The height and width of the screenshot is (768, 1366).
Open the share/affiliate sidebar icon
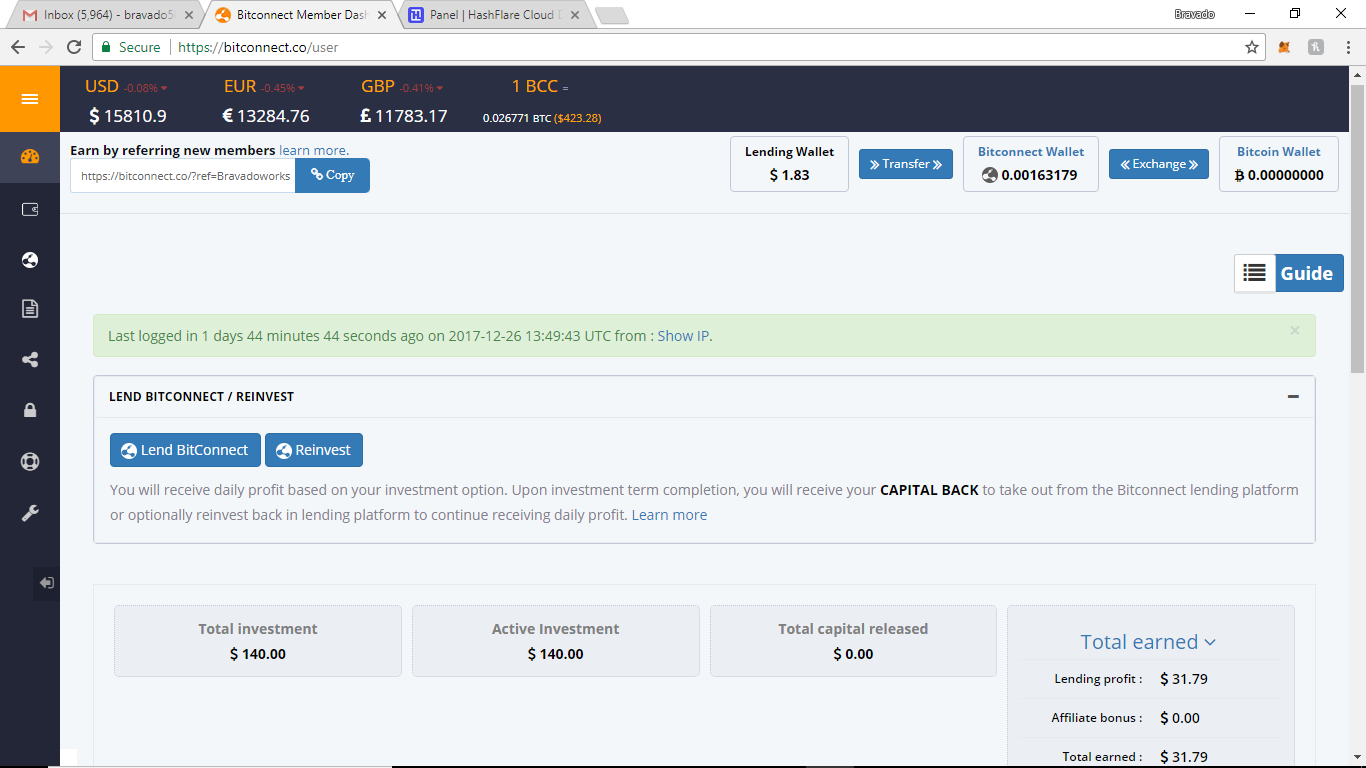tap(30, 360)
